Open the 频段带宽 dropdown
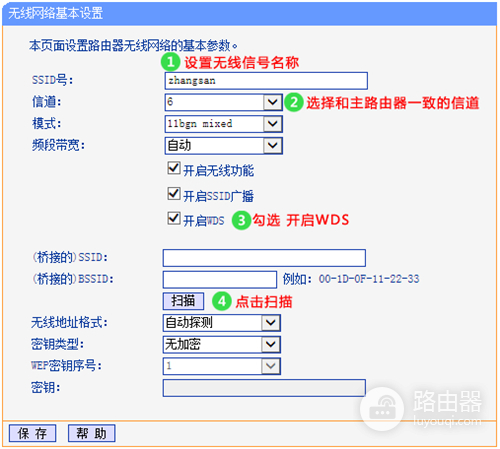 point(224,146)
